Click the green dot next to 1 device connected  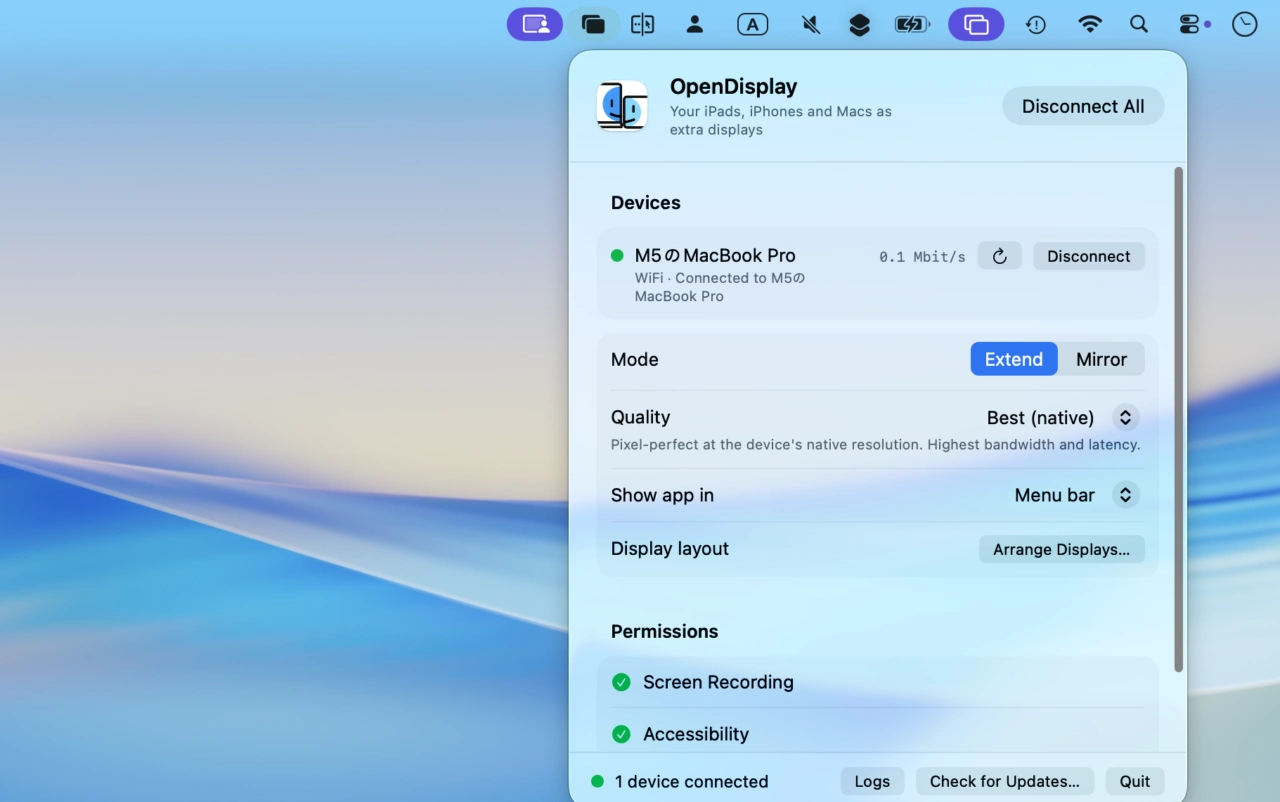pos(597,781)
